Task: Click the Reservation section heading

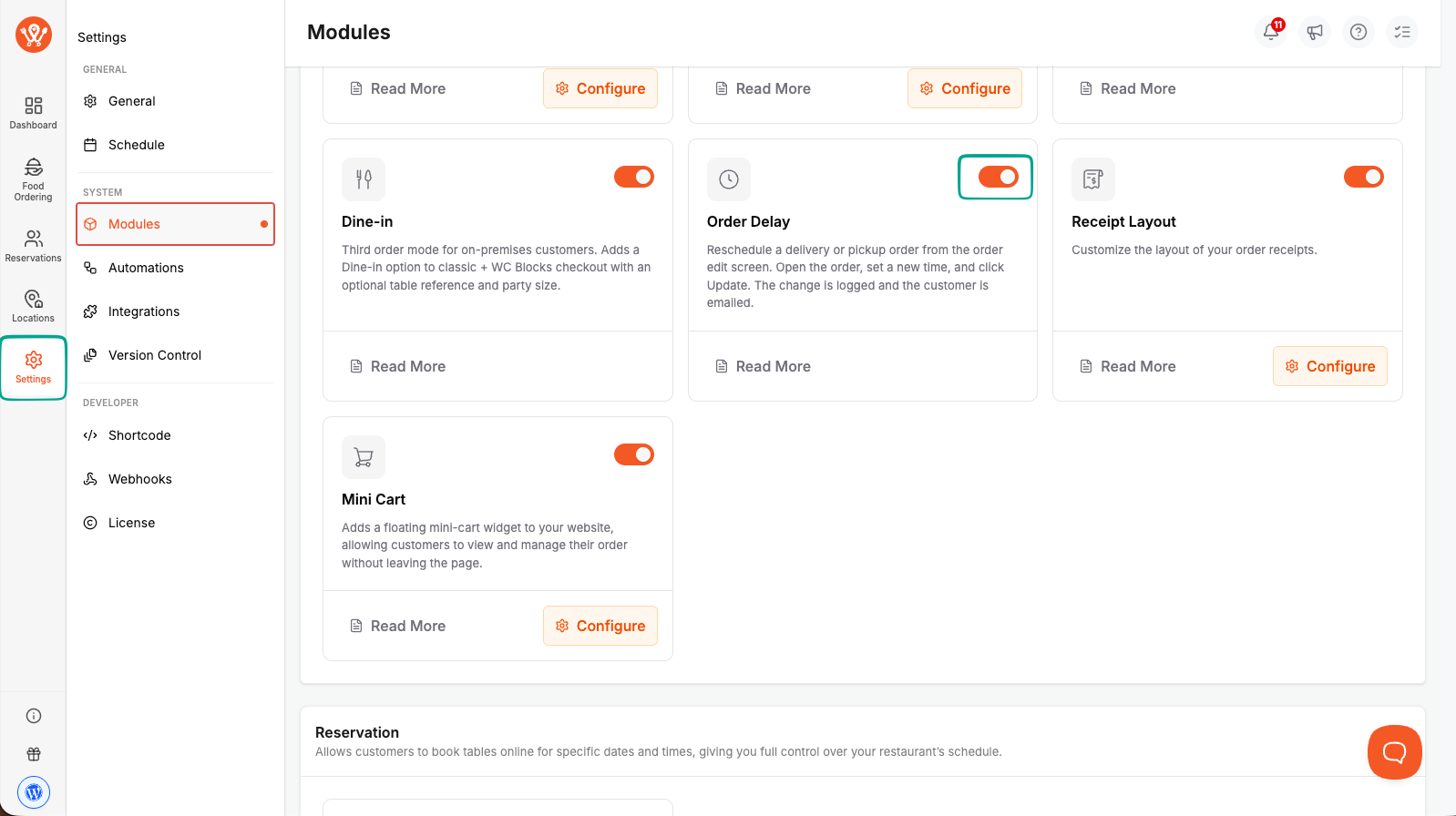Action: 357,732
